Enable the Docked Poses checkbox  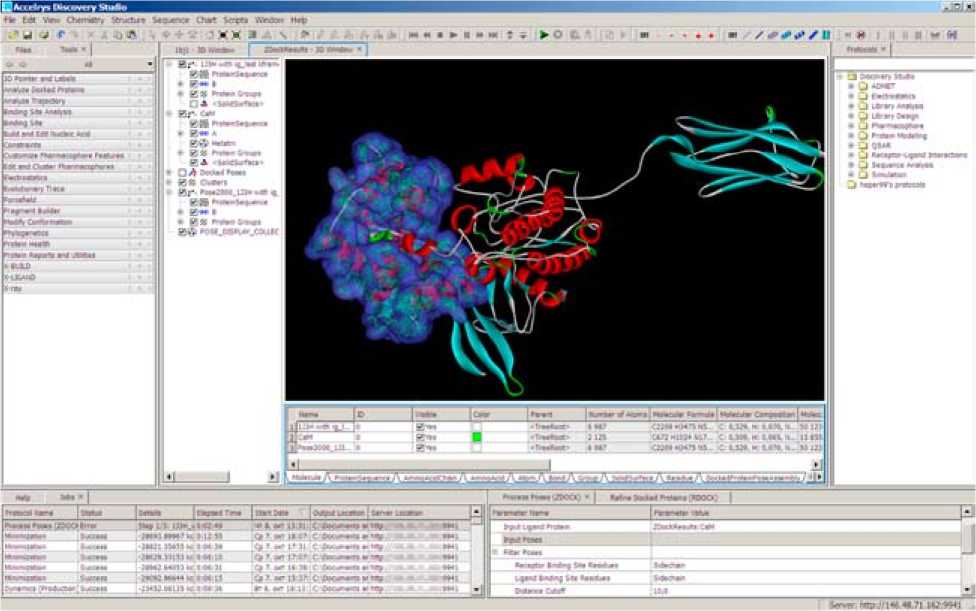click(181, 172)
